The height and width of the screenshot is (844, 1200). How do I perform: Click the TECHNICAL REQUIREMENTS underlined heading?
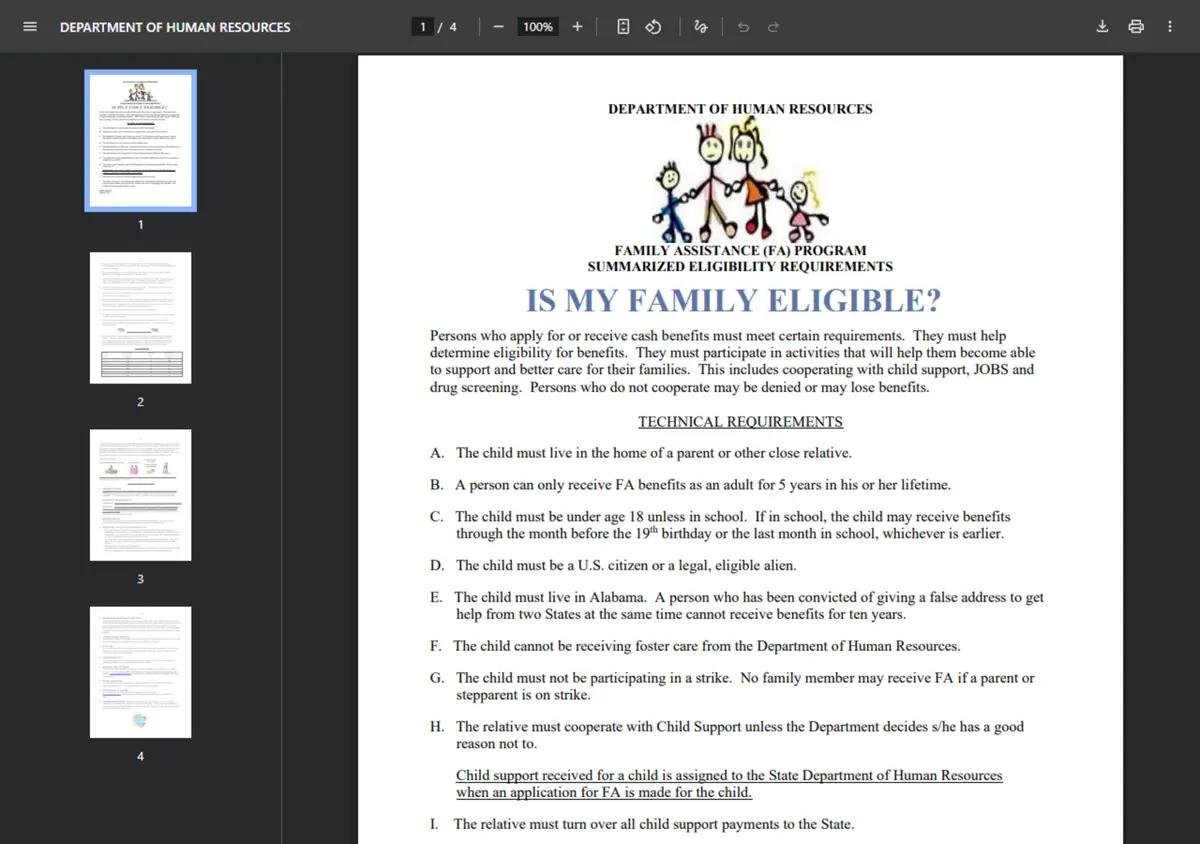740,422
